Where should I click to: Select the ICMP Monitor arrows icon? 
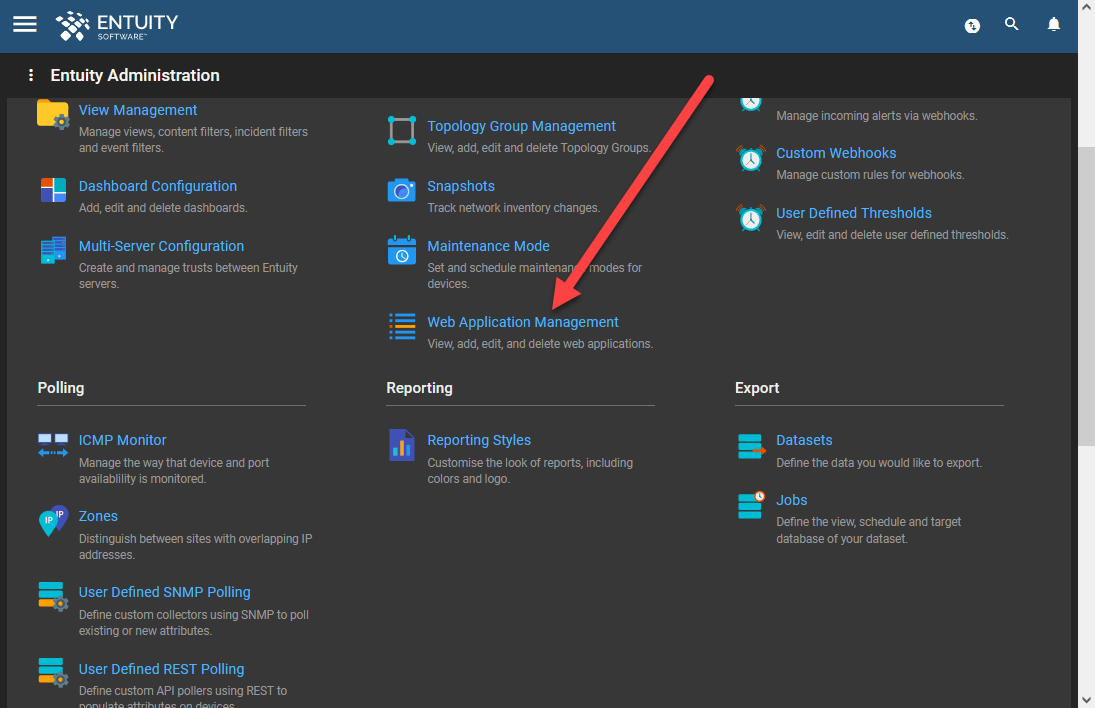pyautogui.click(x=52, y=443)
